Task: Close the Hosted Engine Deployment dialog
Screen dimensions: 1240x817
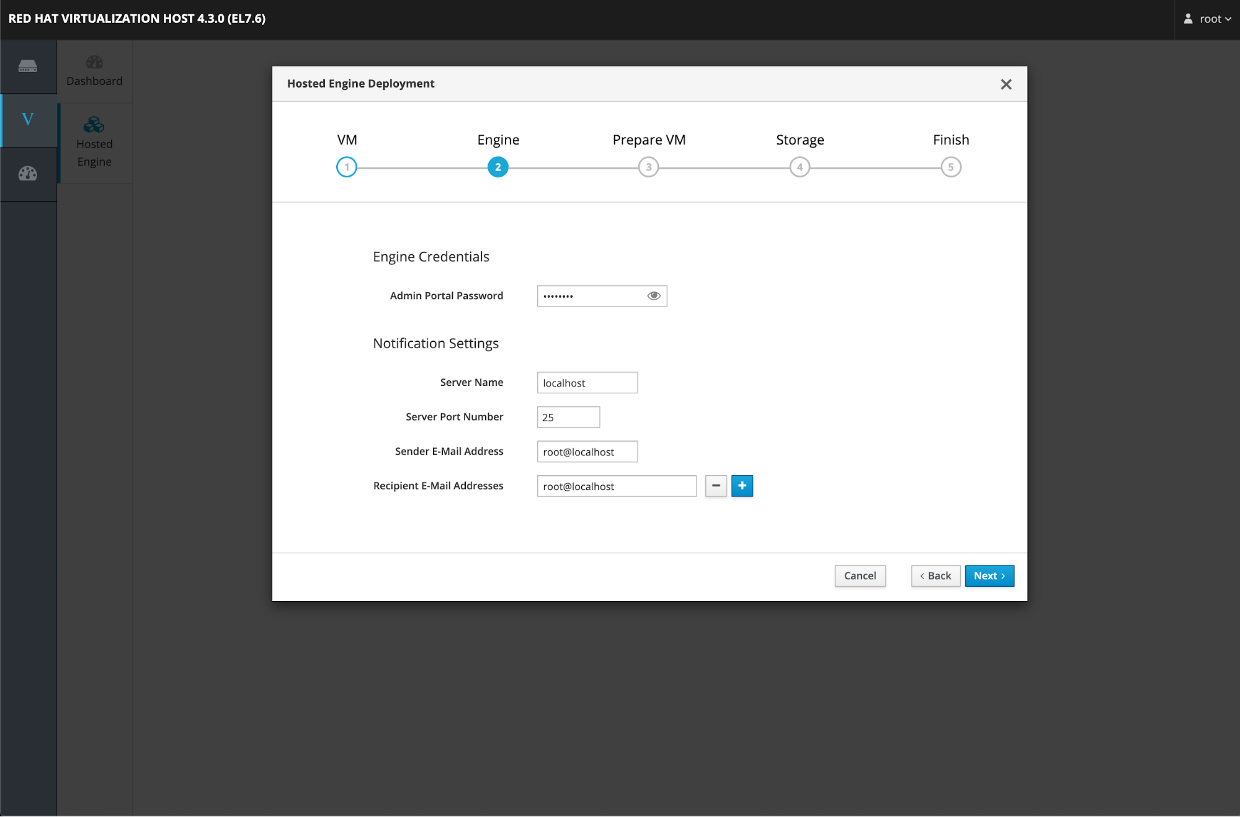Action: pos(1006,84)
